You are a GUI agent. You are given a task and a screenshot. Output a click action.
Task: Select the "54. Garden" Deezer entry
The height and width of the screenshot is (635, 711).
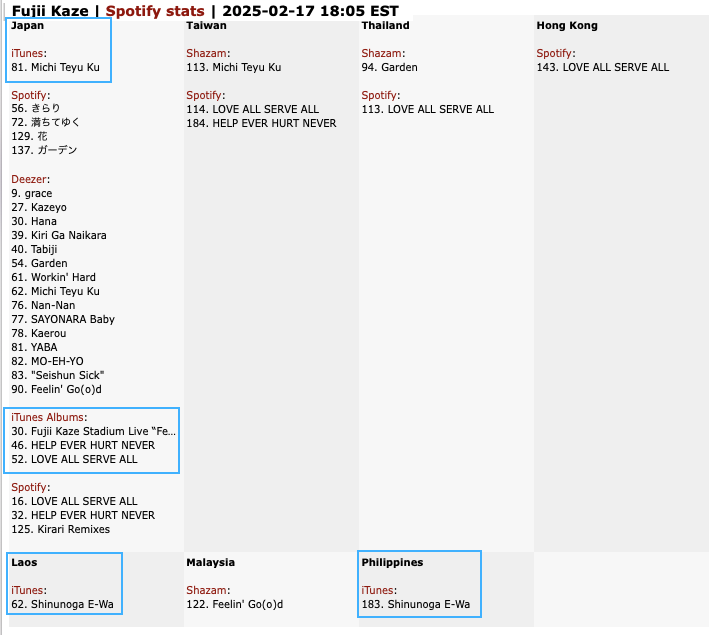(39, 263)
